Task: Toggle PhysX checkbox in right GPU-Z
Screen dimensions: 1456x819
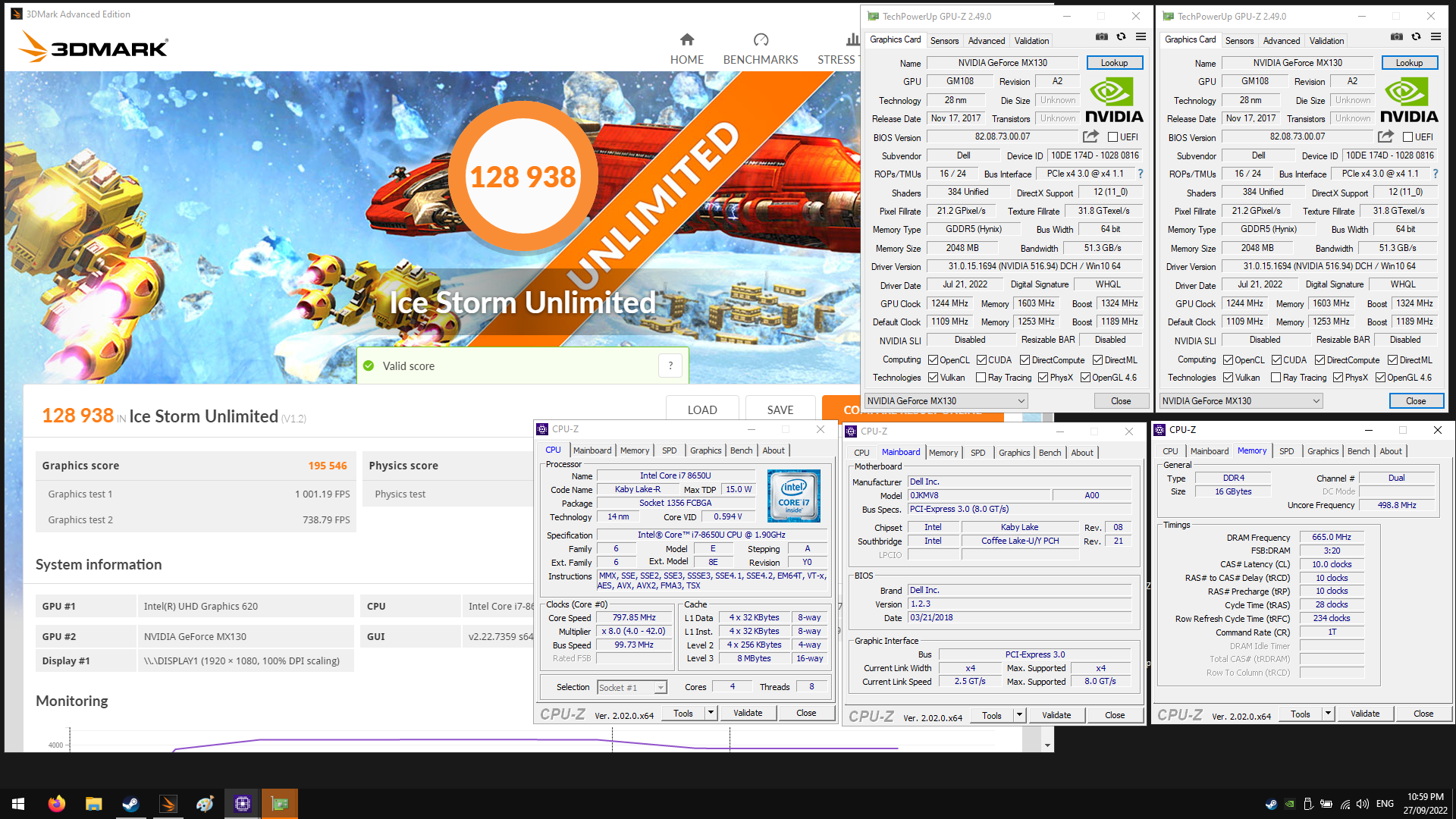Action: (x=1338, y=378)
